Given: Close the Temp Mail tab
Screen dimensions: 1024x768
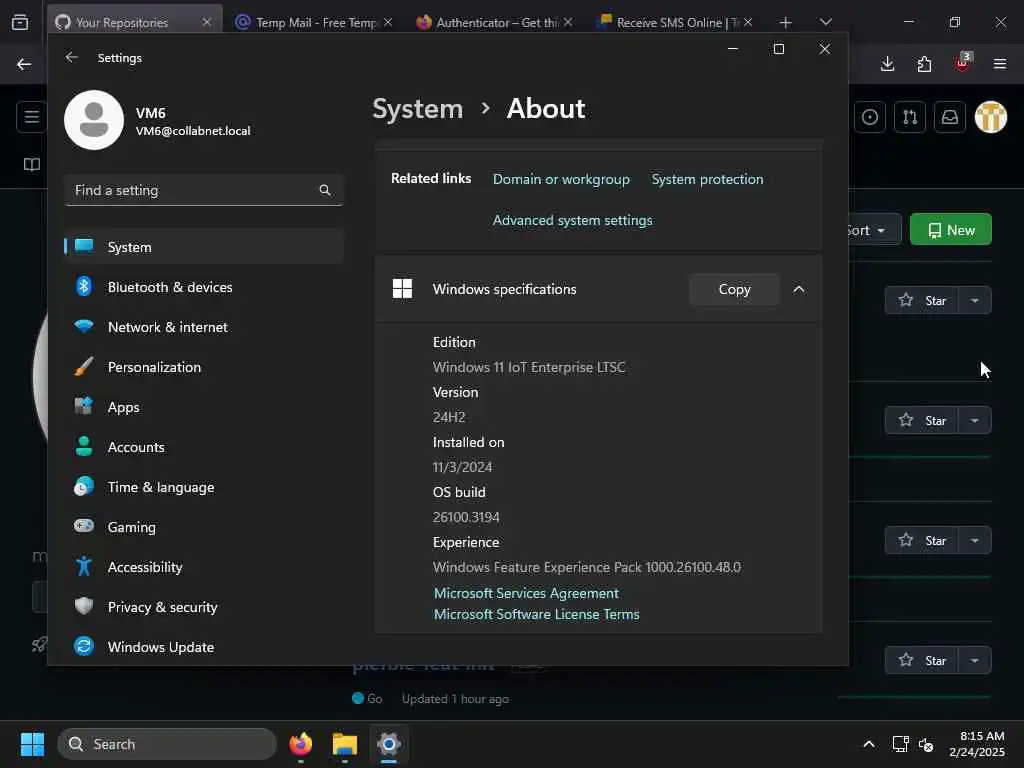Looking at the screenshot, I should tap(387, 22).
